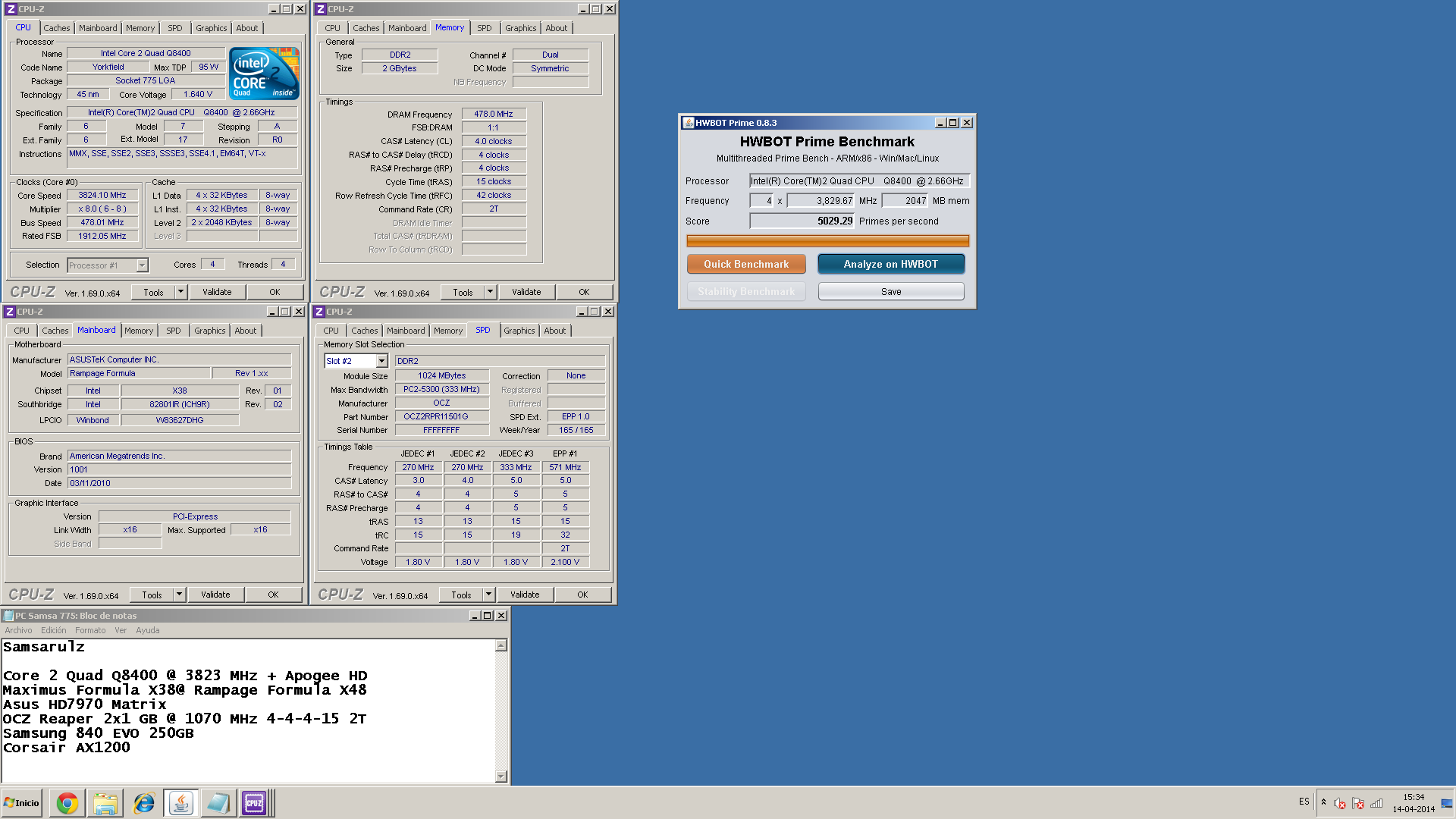Click the Processor name field in HWBOT Prime
This screenshot has width=1456, height=819.
pos(859,180)
